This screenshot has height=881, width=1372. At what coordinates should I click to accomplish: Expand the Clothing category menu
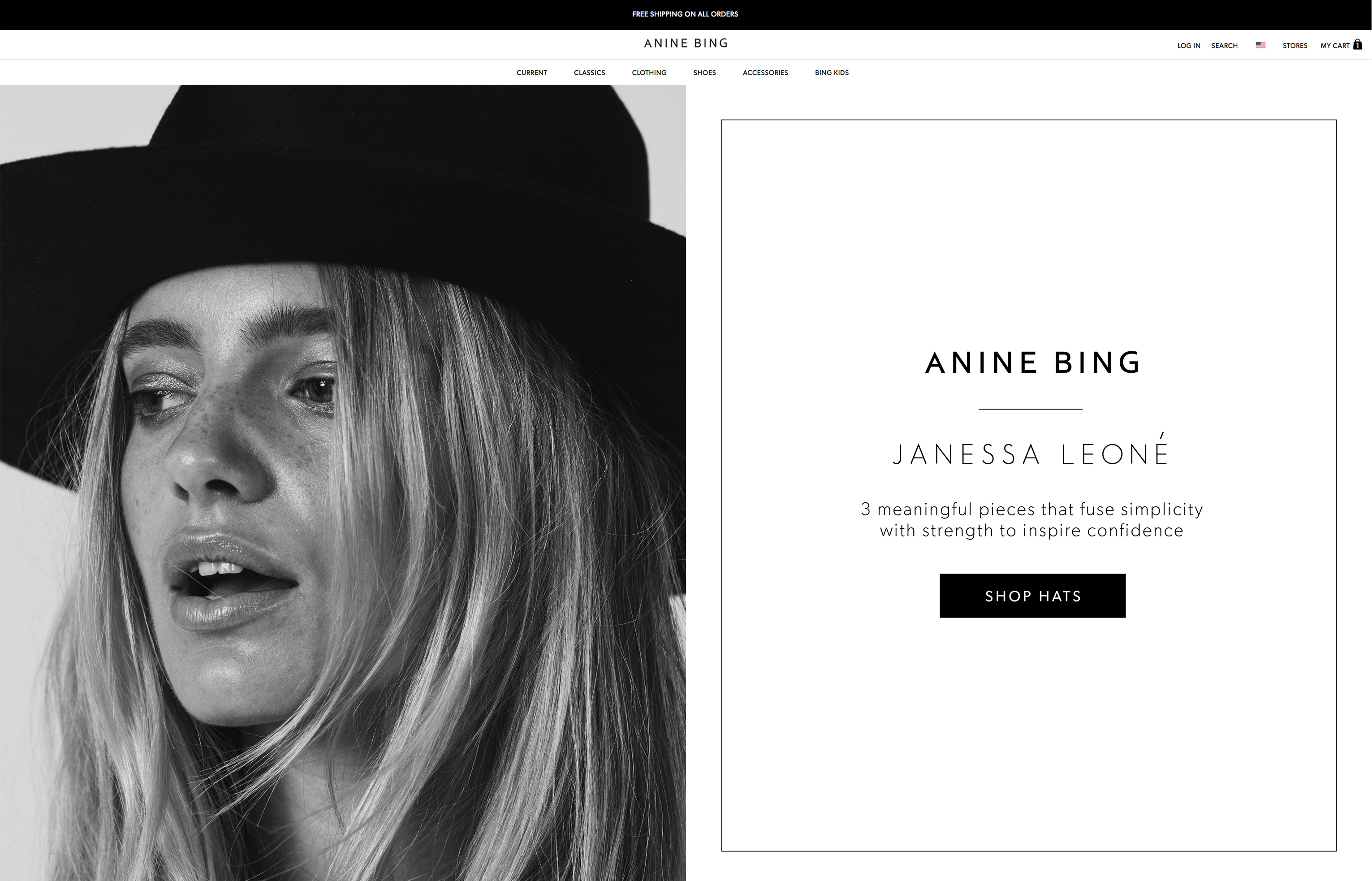click(648, 73)
